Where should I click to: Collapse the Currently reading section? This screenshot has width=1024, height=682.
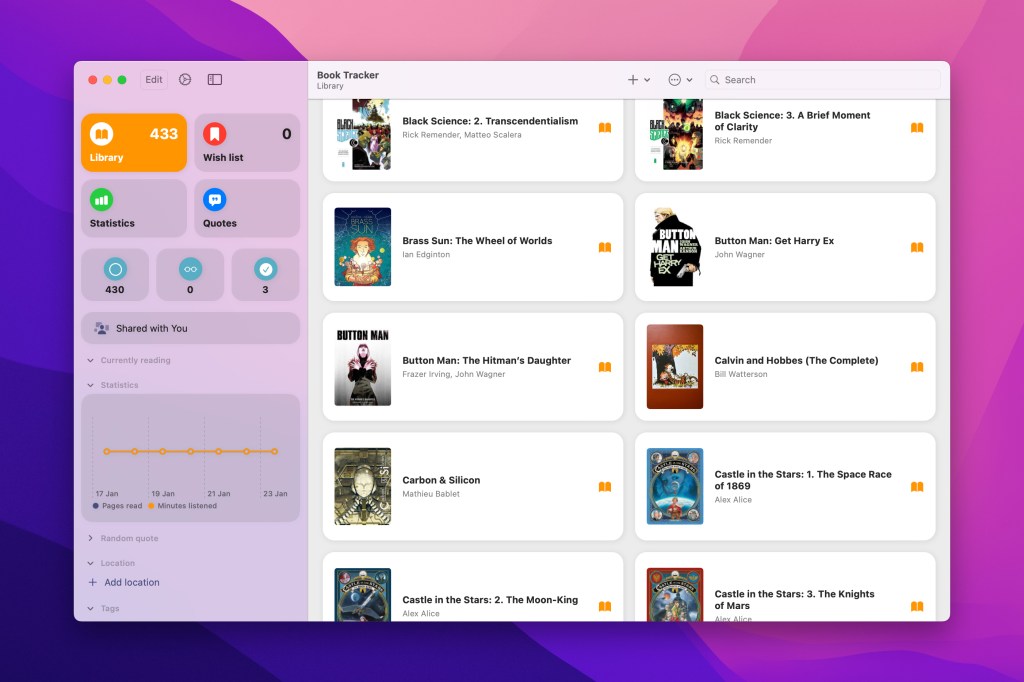(91, 360)
